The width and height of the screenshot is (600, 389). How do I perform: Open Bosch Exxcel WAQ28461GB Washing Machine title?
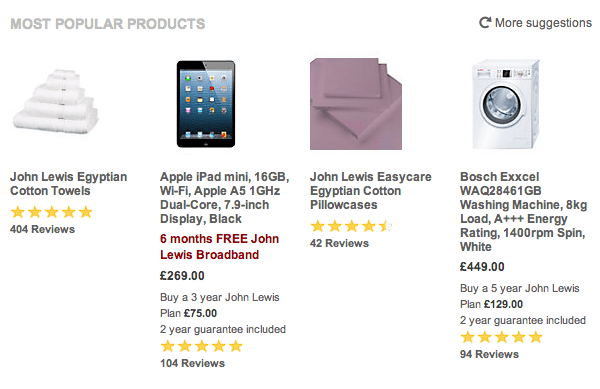click(x=523, y=212)
